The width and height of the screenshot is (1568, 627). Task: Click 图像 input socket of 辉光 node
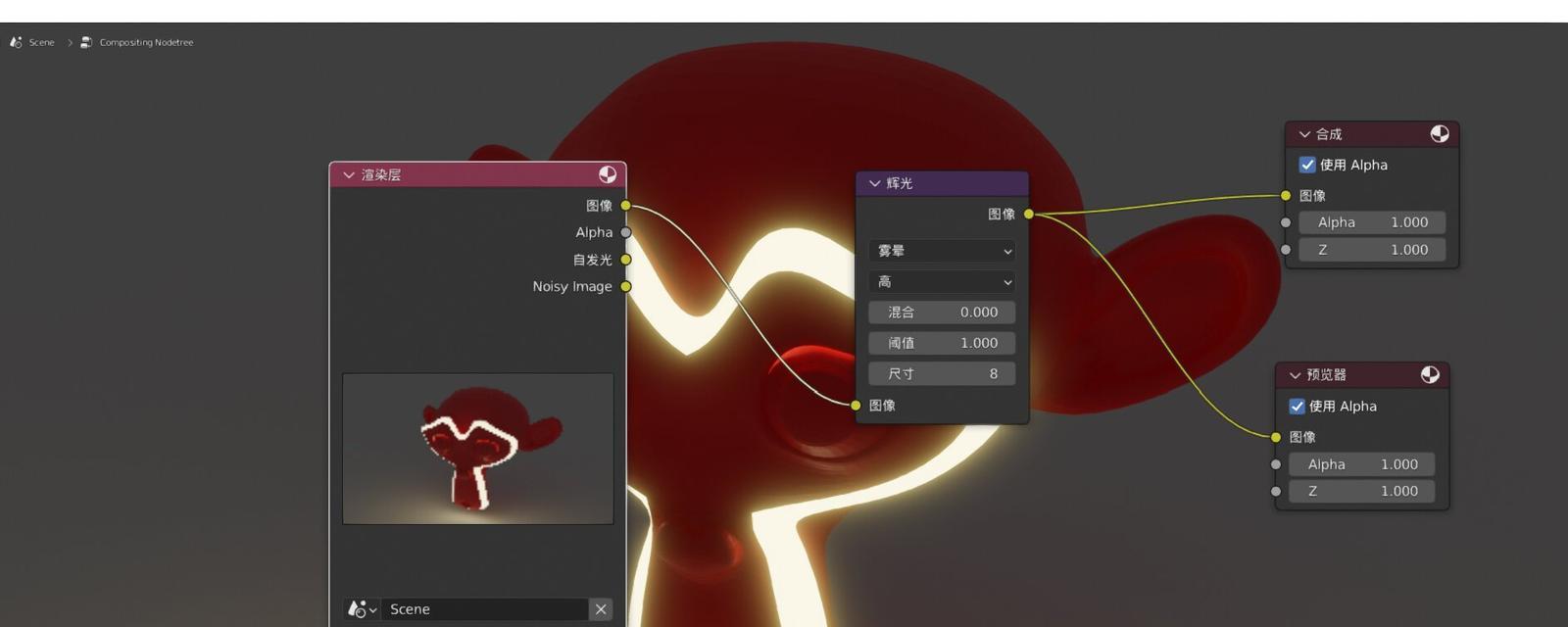coord(856,406)
